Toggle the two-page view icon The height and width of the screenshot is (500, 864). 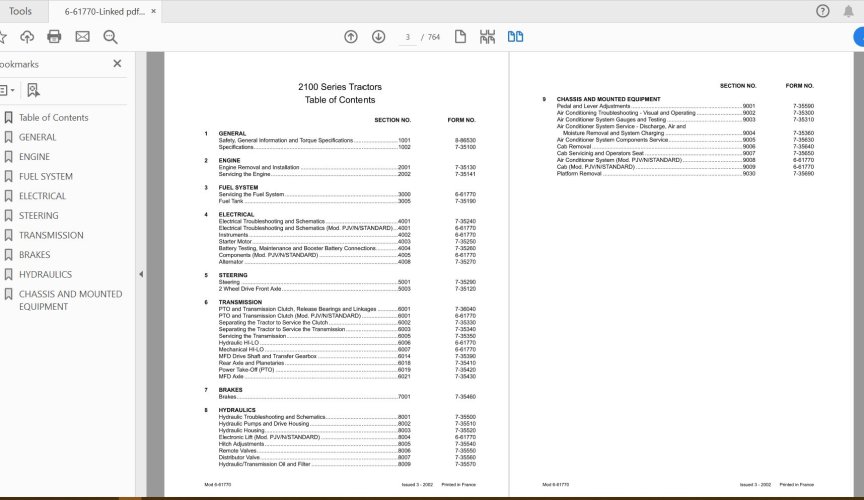click(515, 37)
